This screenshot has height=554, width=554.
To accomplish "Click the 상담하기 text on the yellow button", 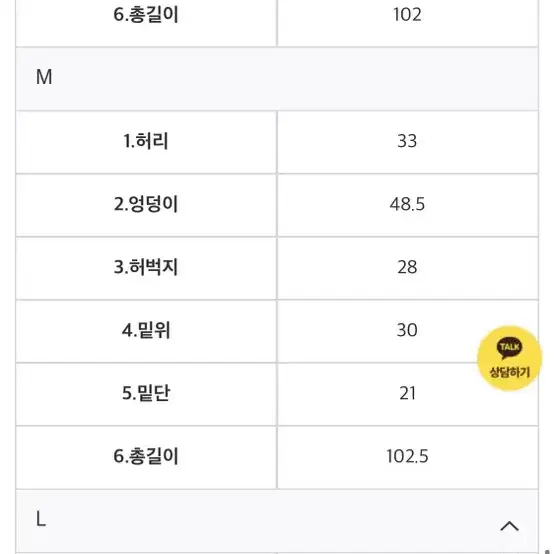I will point(509,372).
